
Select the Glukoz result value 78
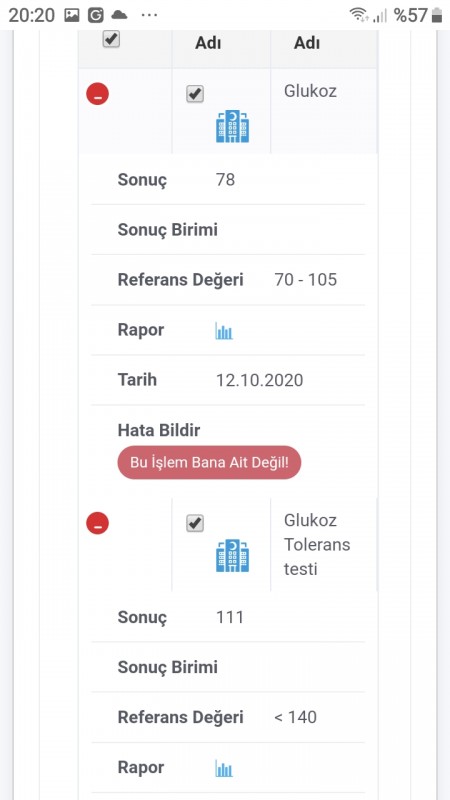point(226,180)
